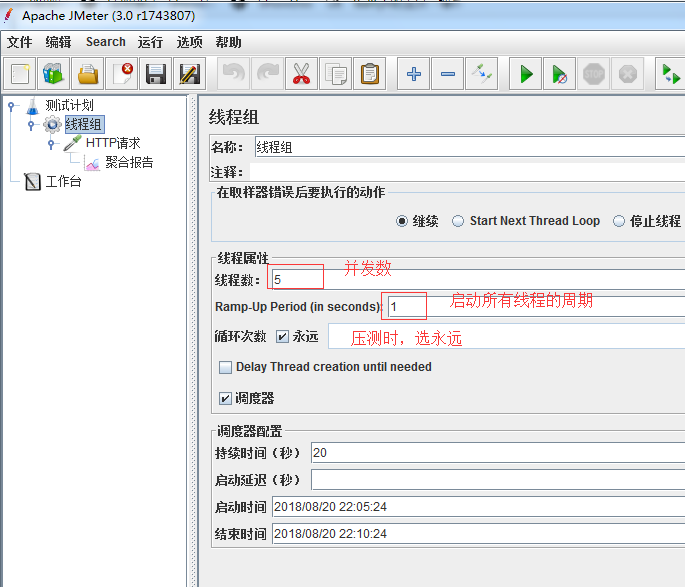The image size is (685, 587).
Task: Open the 编辑 menu
Action: (58, 42)
